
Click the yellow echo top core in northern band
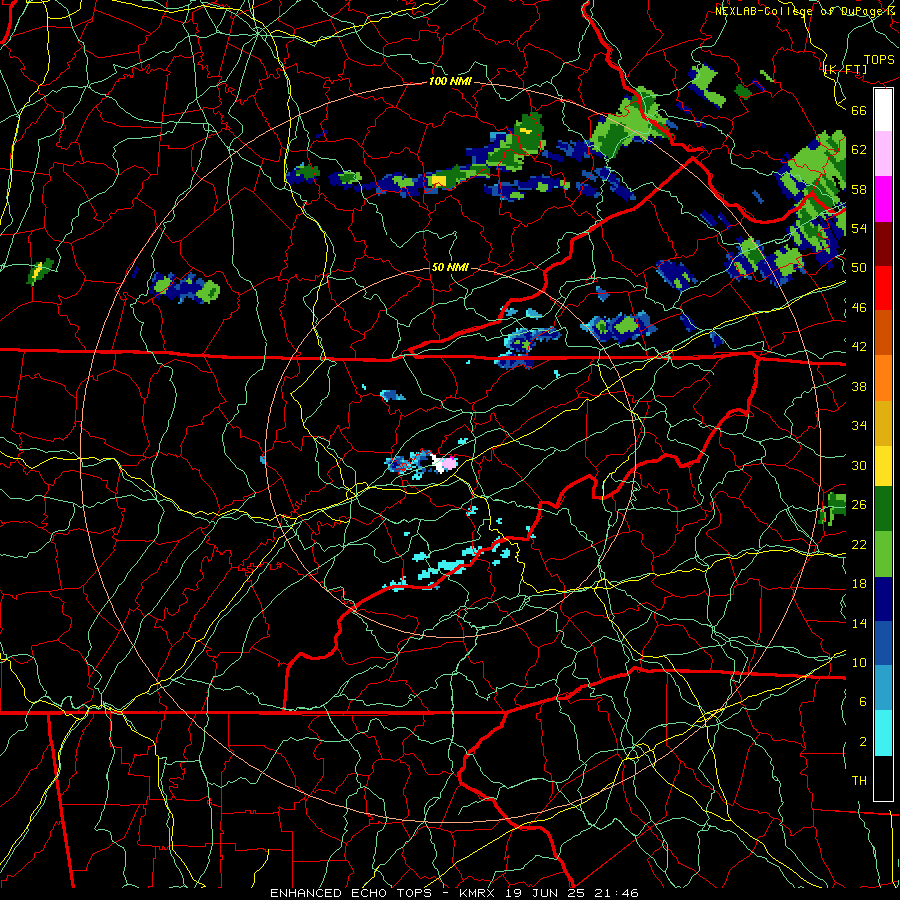439,181
